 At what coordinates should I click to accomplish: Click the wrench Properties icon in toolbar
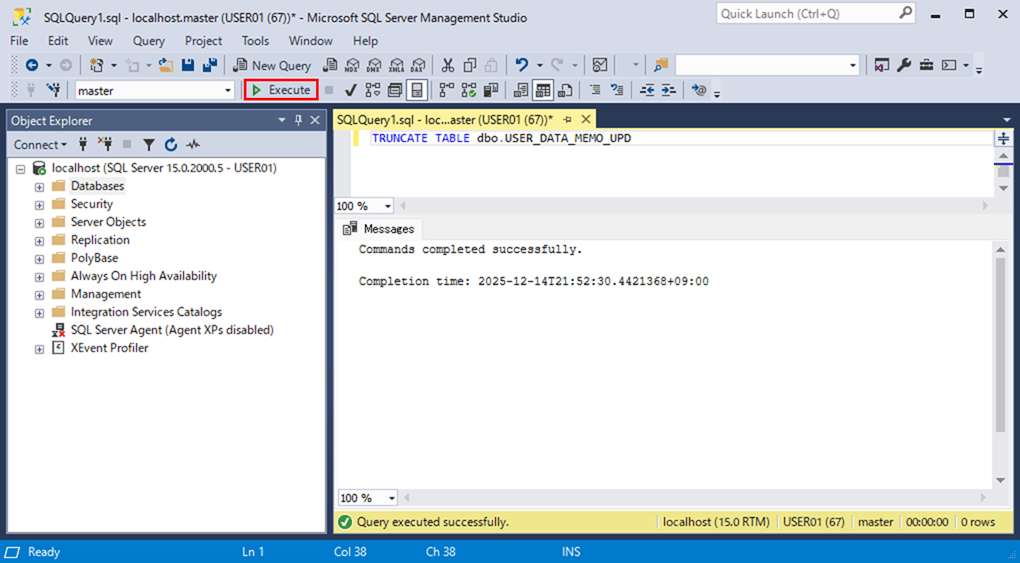coord(904,66)
